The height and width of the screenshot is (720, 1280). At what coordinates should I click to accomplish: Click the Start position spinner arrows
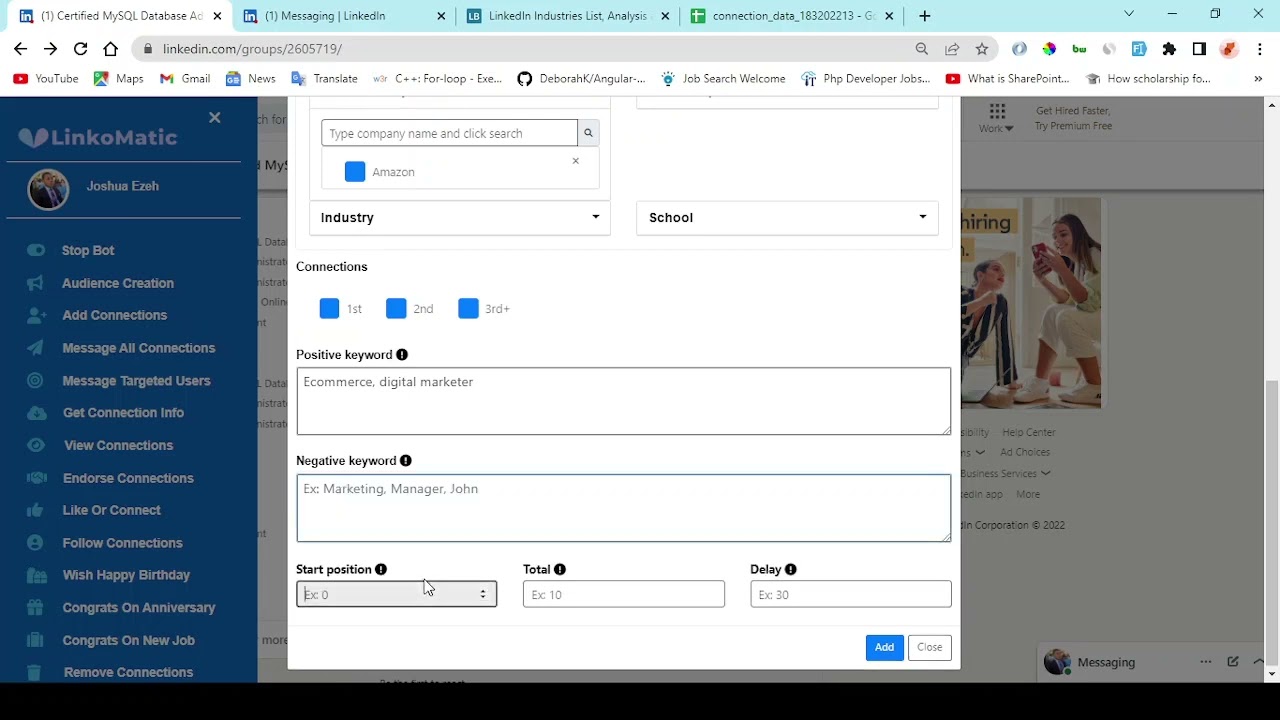(483, 595)
